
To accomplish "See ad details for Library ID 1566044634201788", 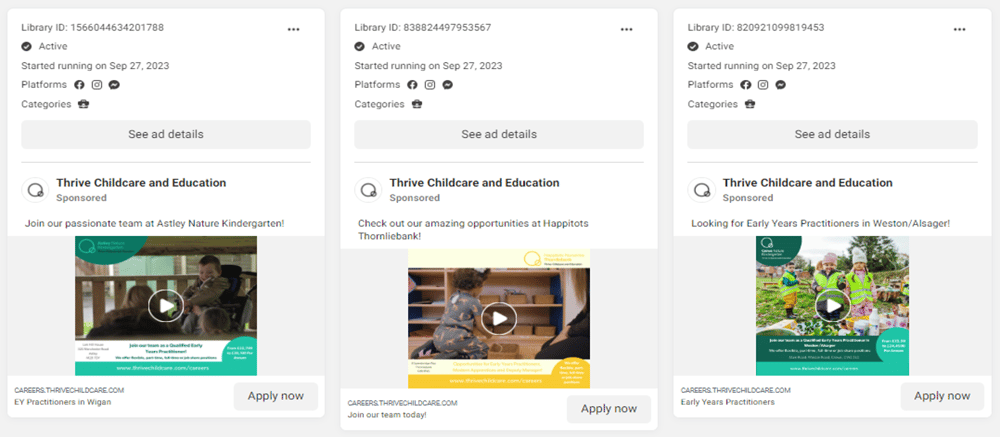I will (166, 135).
